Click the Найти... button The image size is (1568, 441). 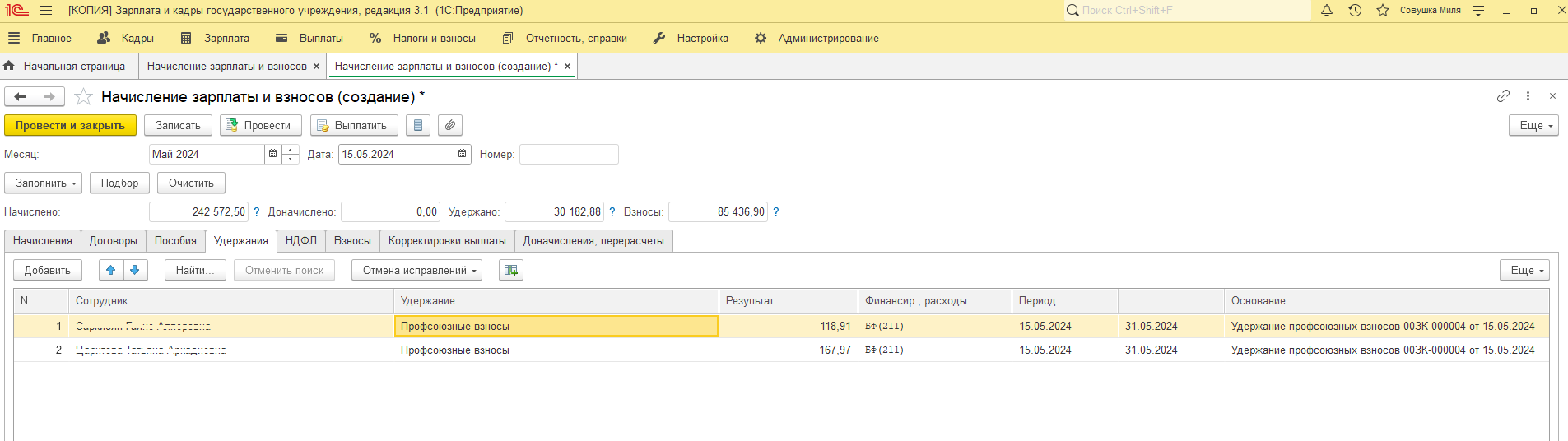point(195,270)
